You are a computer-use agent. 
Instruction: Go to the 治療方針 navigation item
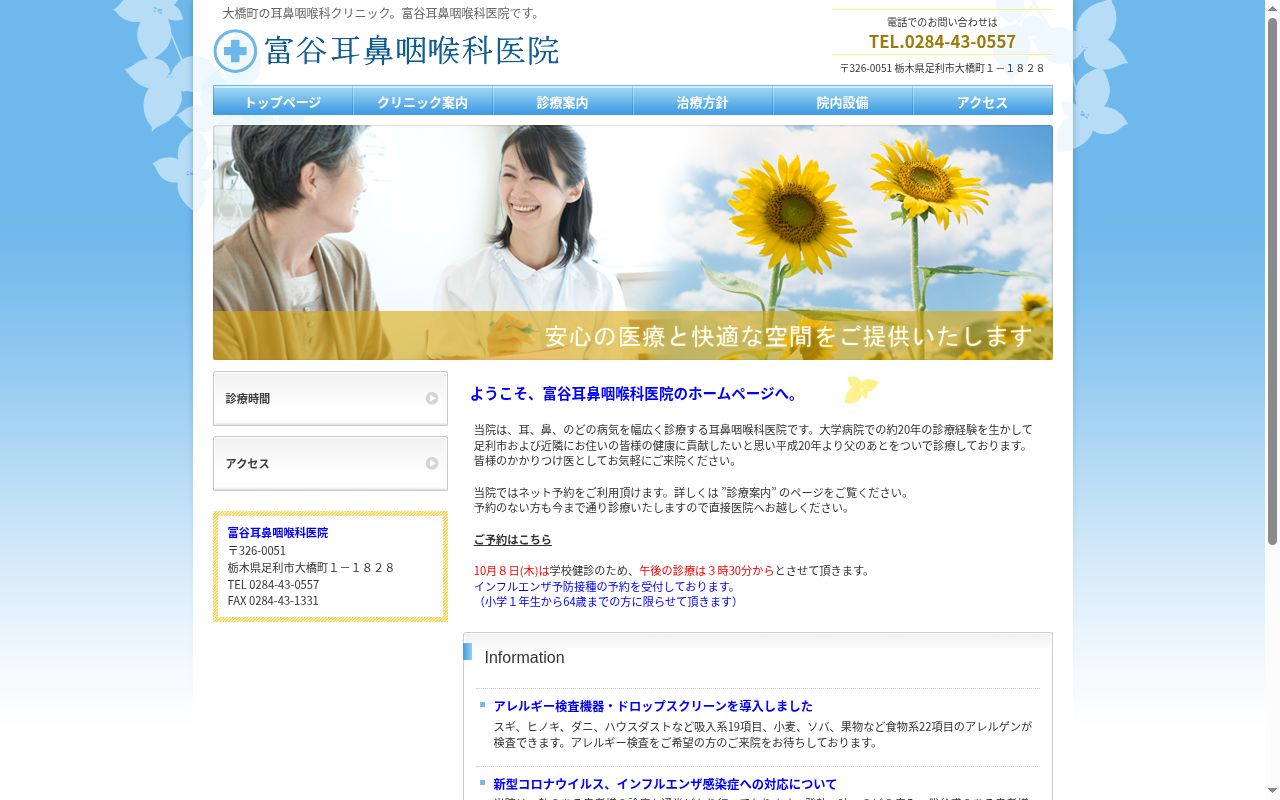(x=703, y=101)
